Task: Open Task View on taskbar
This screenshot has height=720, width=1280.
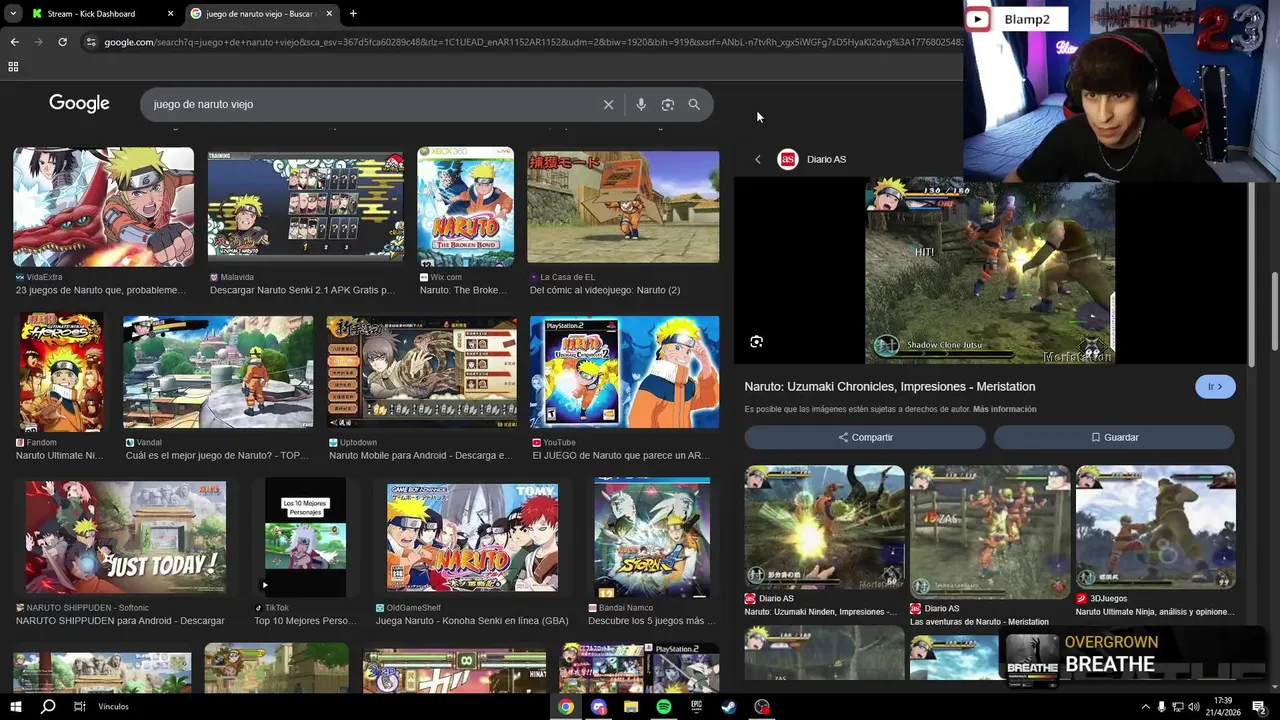Action: point(79,707)
